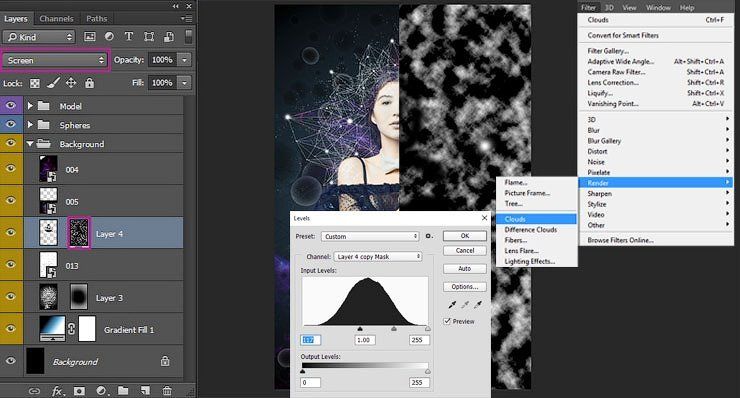Viewport: 740px width, 398px height.
Task: Open the Blur submenu in Filter menu
Action: click(x=656, y=130)
